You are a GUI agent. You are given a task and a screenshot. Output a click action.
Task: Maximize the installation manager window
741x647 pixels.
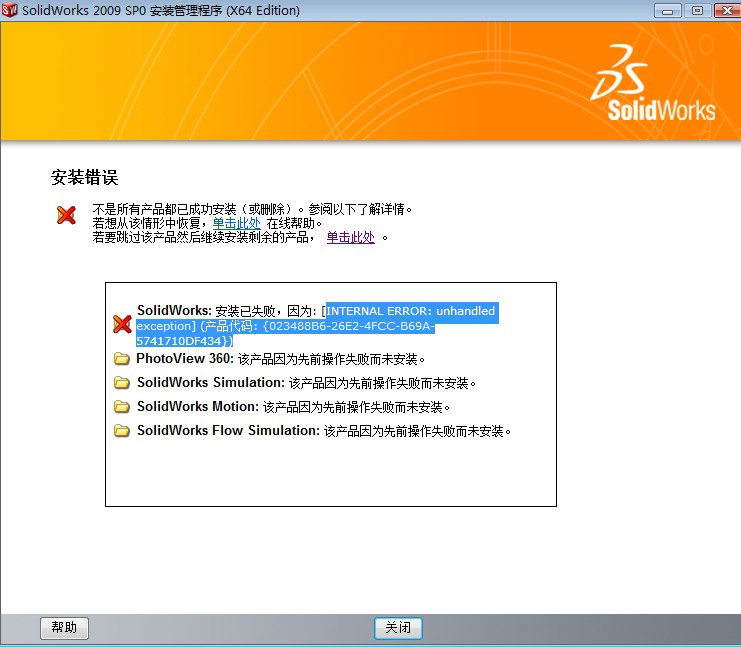pyautogui.click(x=697, y=10)
